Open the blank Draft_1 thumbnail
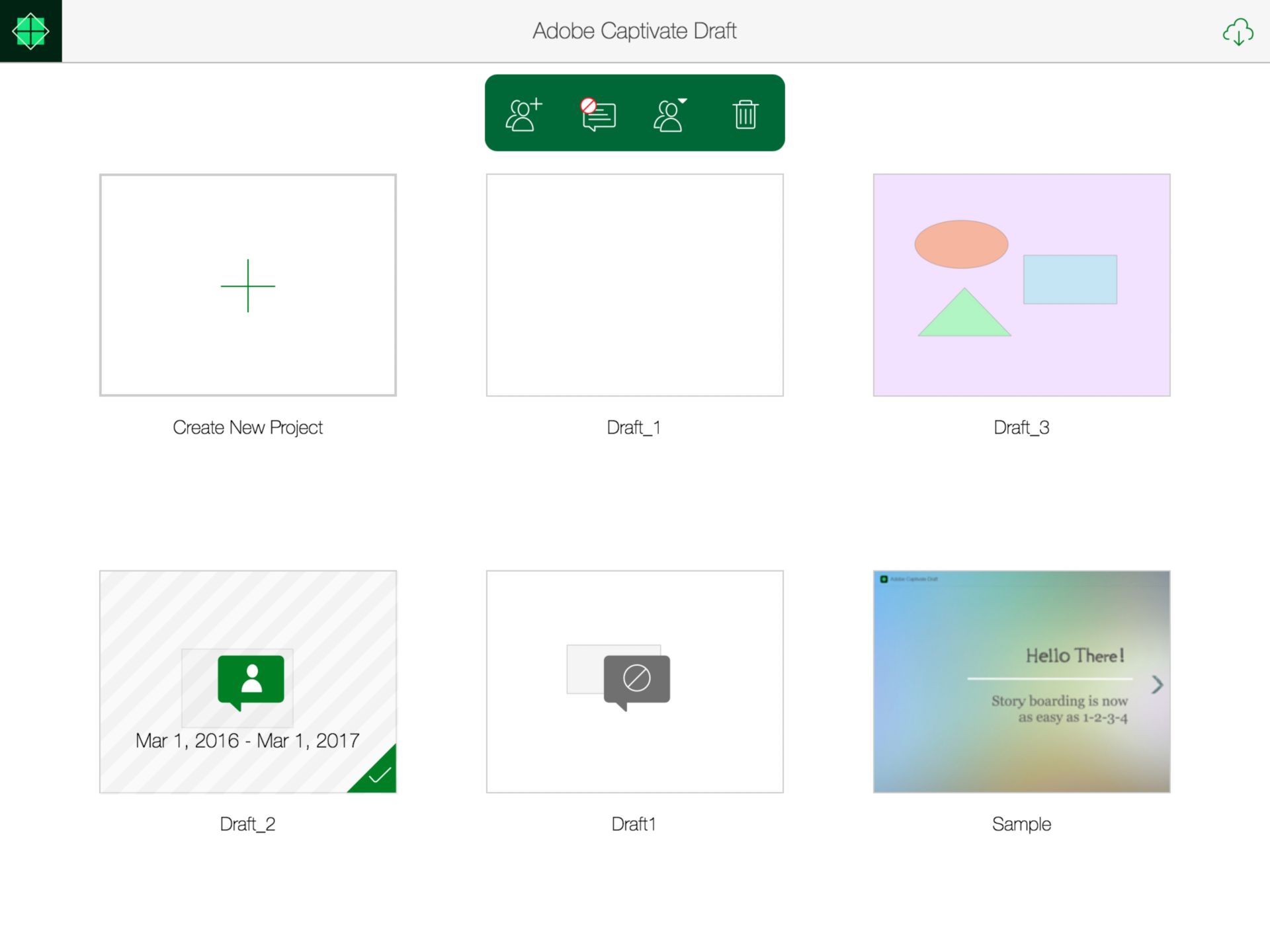The image size is (1270, 952). pos(635,285)
